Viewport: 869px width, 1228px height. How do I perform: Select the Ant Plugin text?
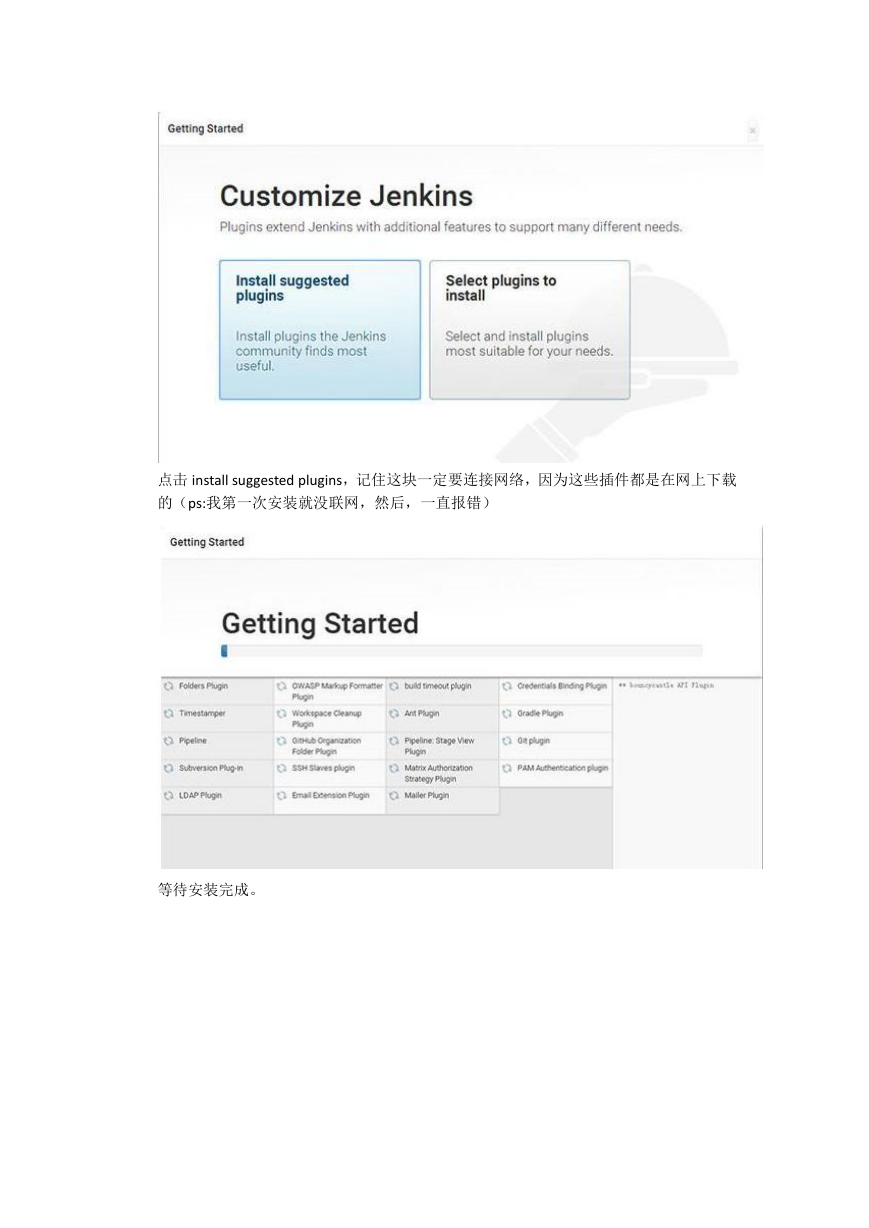tap(422, 714)
